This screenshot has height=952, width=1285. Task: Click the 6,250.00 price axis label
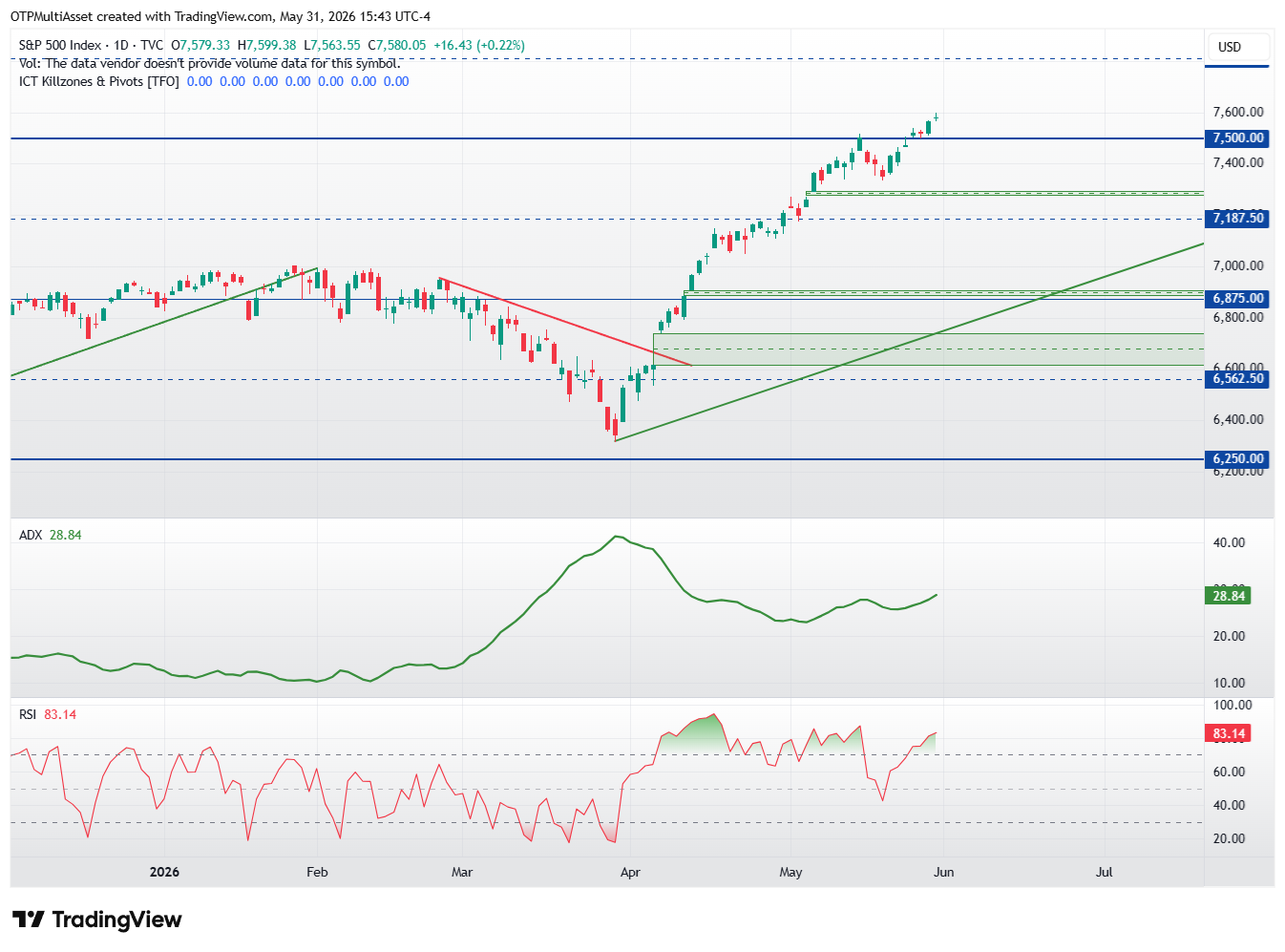[x=1237, y=458]
